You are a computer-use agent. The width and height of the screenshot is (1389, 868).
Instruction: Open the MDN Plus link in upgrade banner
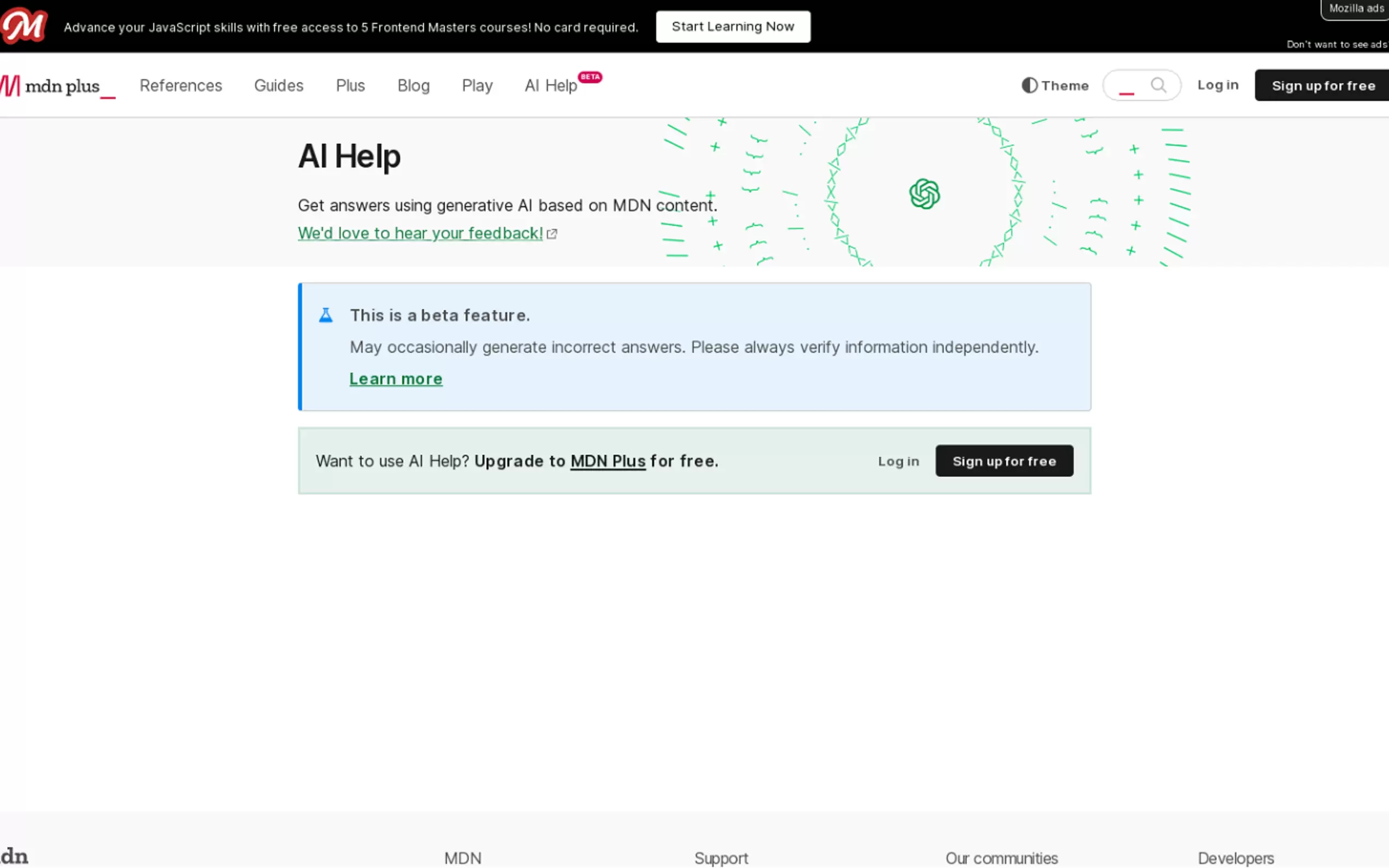608,461
